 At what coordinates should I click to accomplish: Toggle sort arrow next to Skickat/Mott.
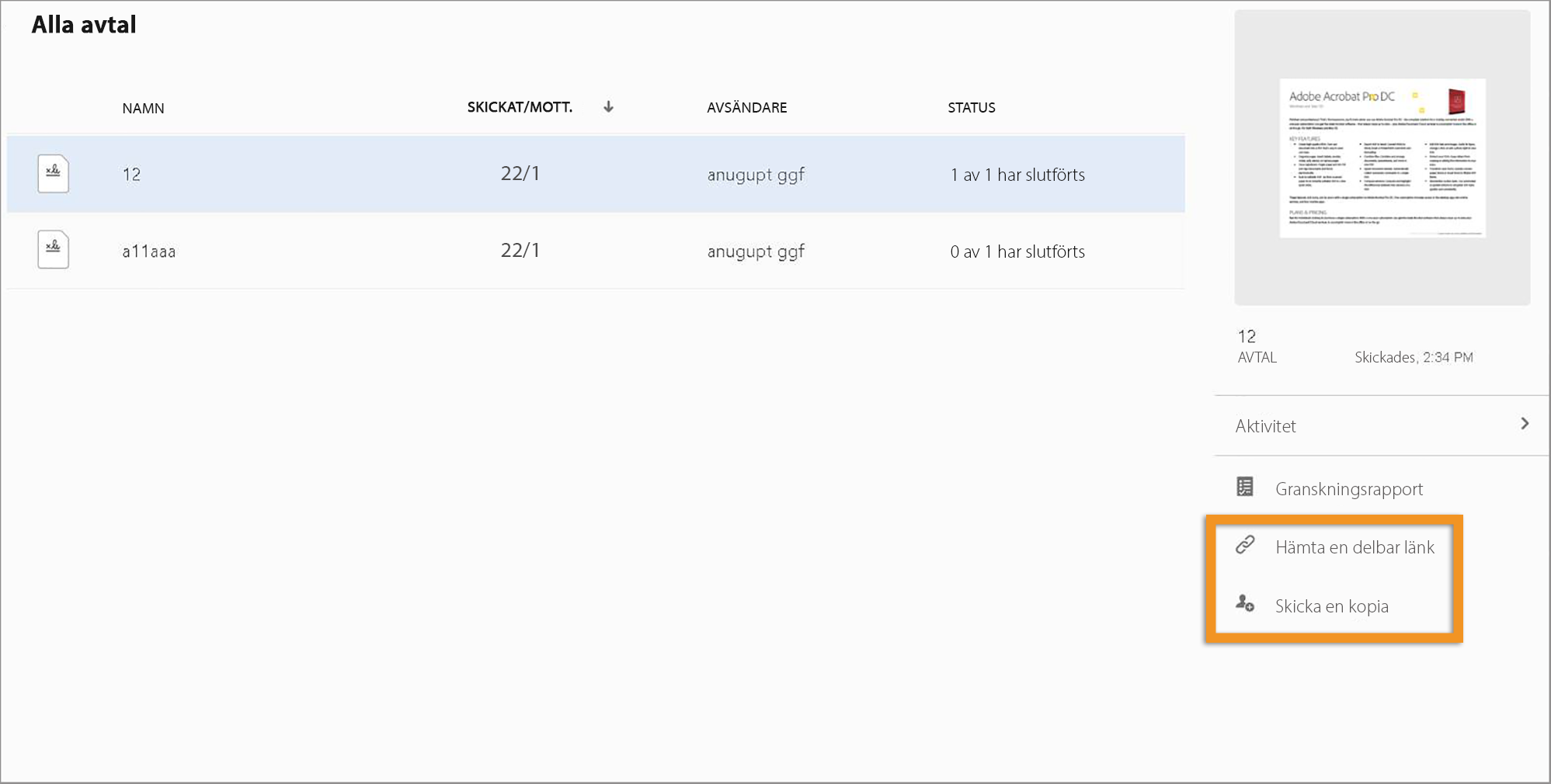pyautogui.click(x=608, y=106)
